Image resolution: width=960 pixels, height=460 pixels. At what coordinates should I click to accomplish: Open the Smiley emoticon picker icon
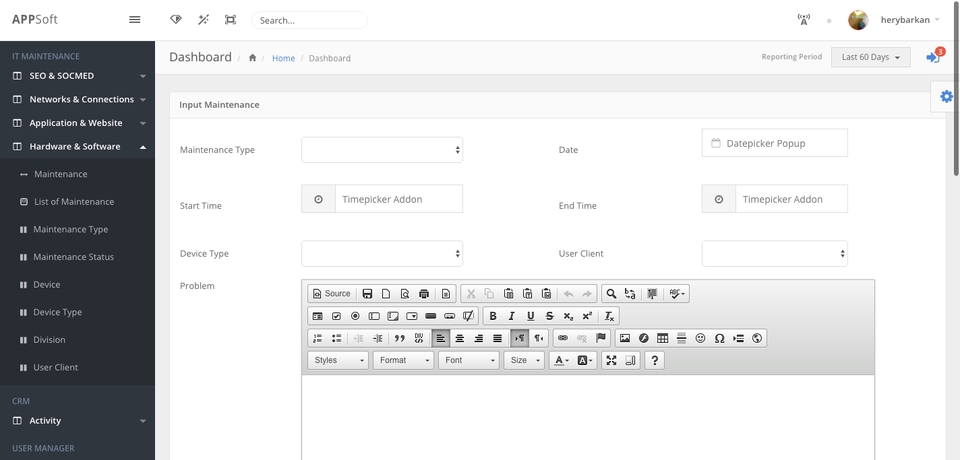click(x=700, y=338)
